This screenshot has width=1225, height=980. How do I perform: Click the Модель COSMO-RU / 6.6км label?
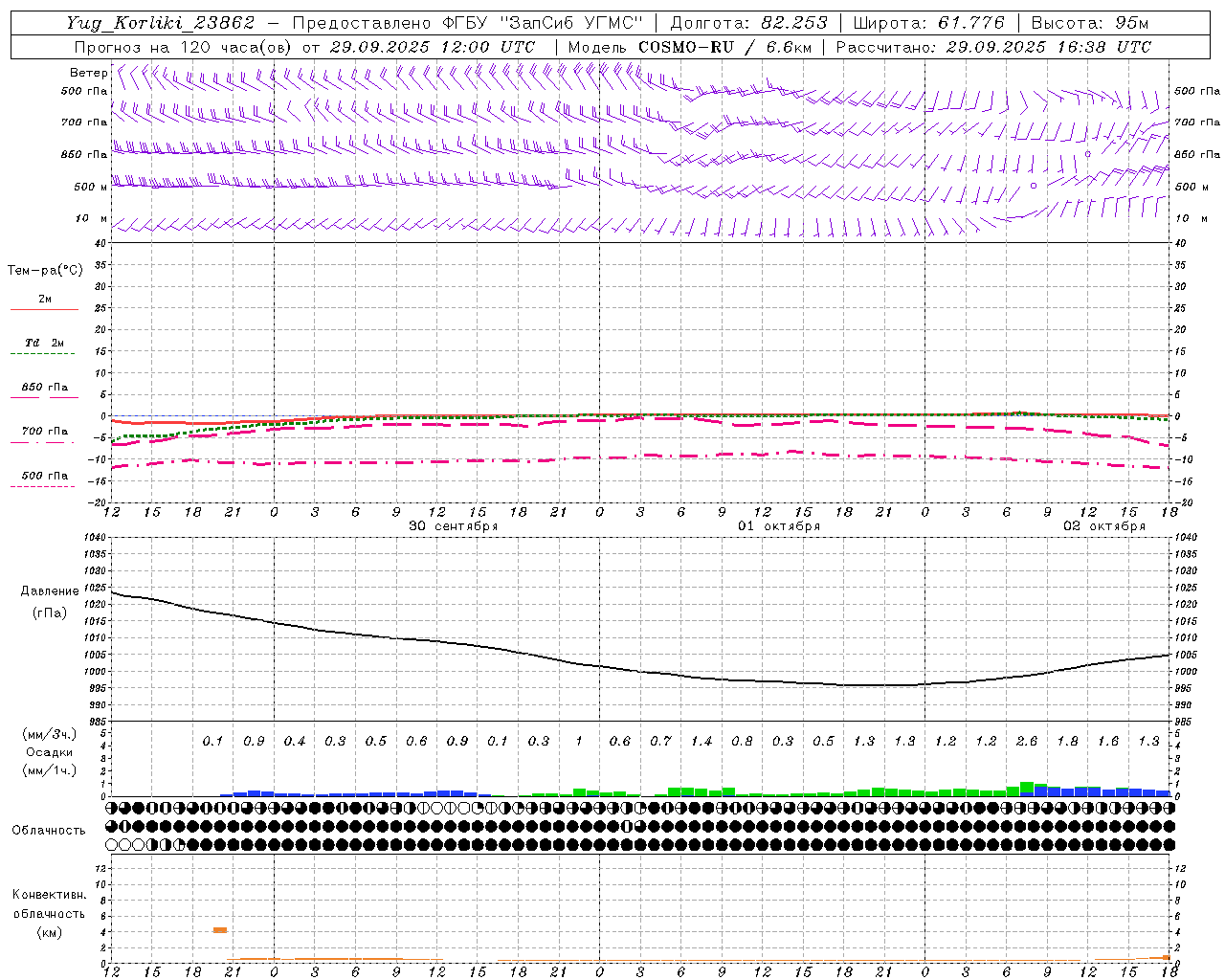tap(690, 47)
